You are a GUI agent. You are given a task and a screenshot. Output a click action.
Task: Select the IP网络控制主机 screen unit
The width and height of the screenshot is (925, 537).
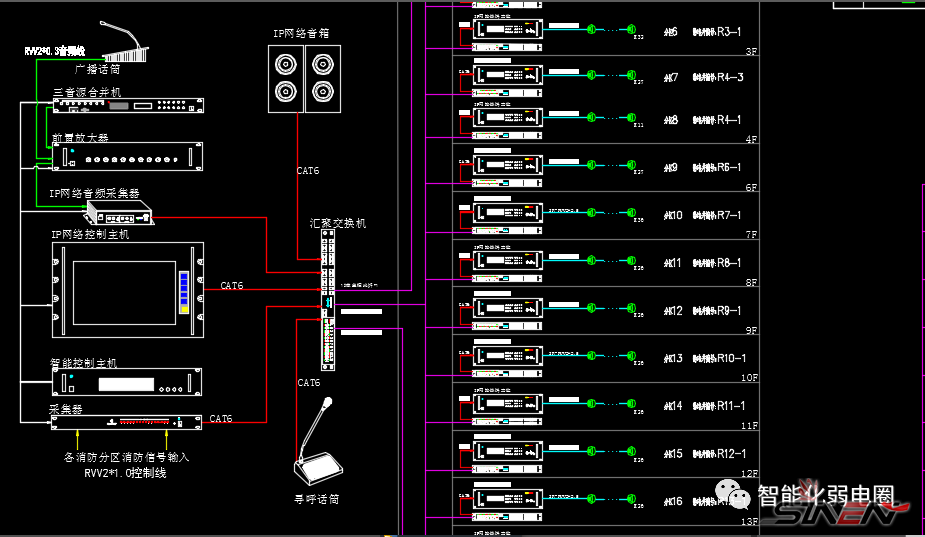tap(128, 290)
